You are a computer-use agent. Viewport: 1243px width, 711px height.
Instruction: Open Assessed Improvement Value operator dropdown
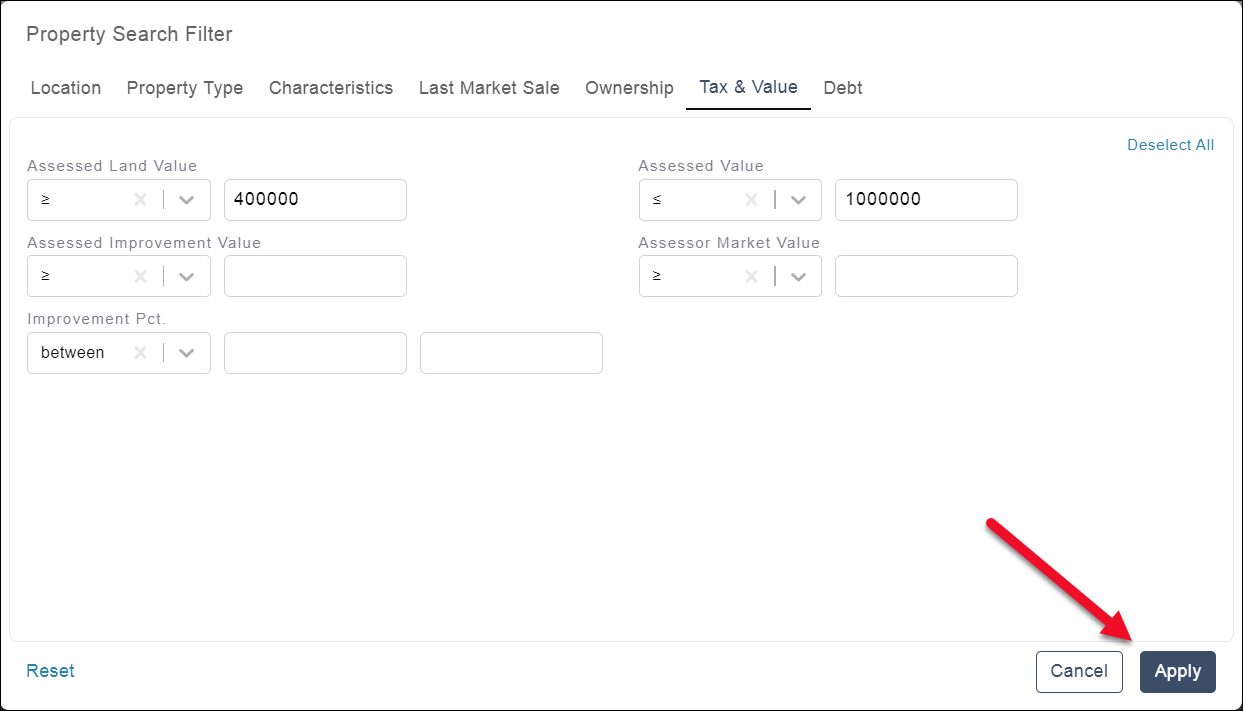pyautogui.click(x=187, y=276)
